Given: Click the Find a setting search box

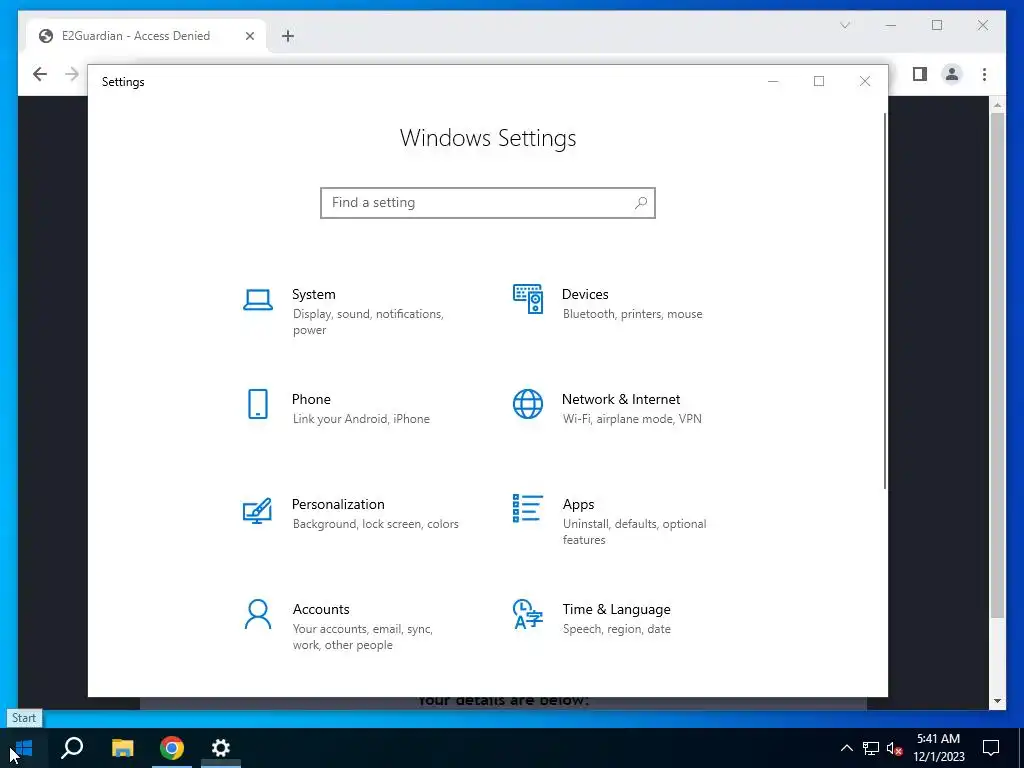Looking at the screenshot, I should [488, 203].
